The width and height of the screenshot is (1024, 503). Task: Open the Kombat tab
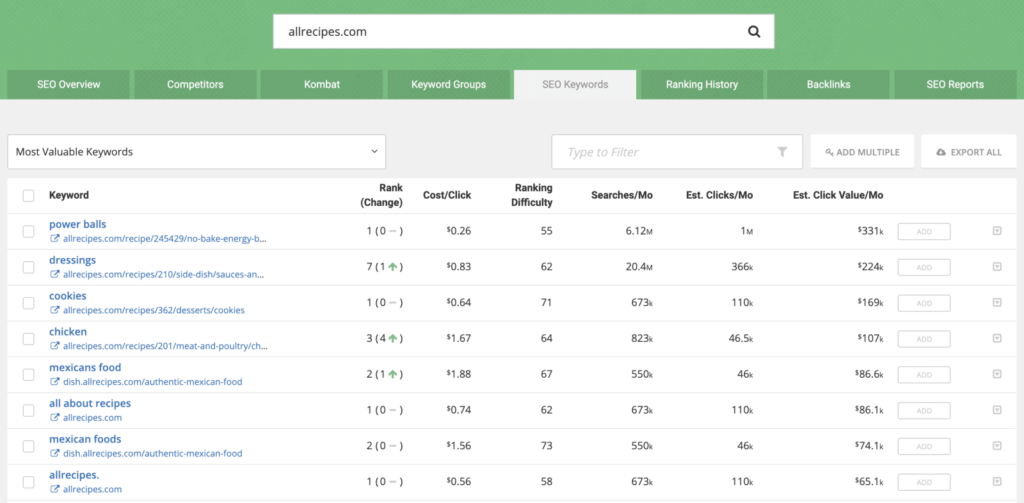pyautogui.click(x=322, y=84)
